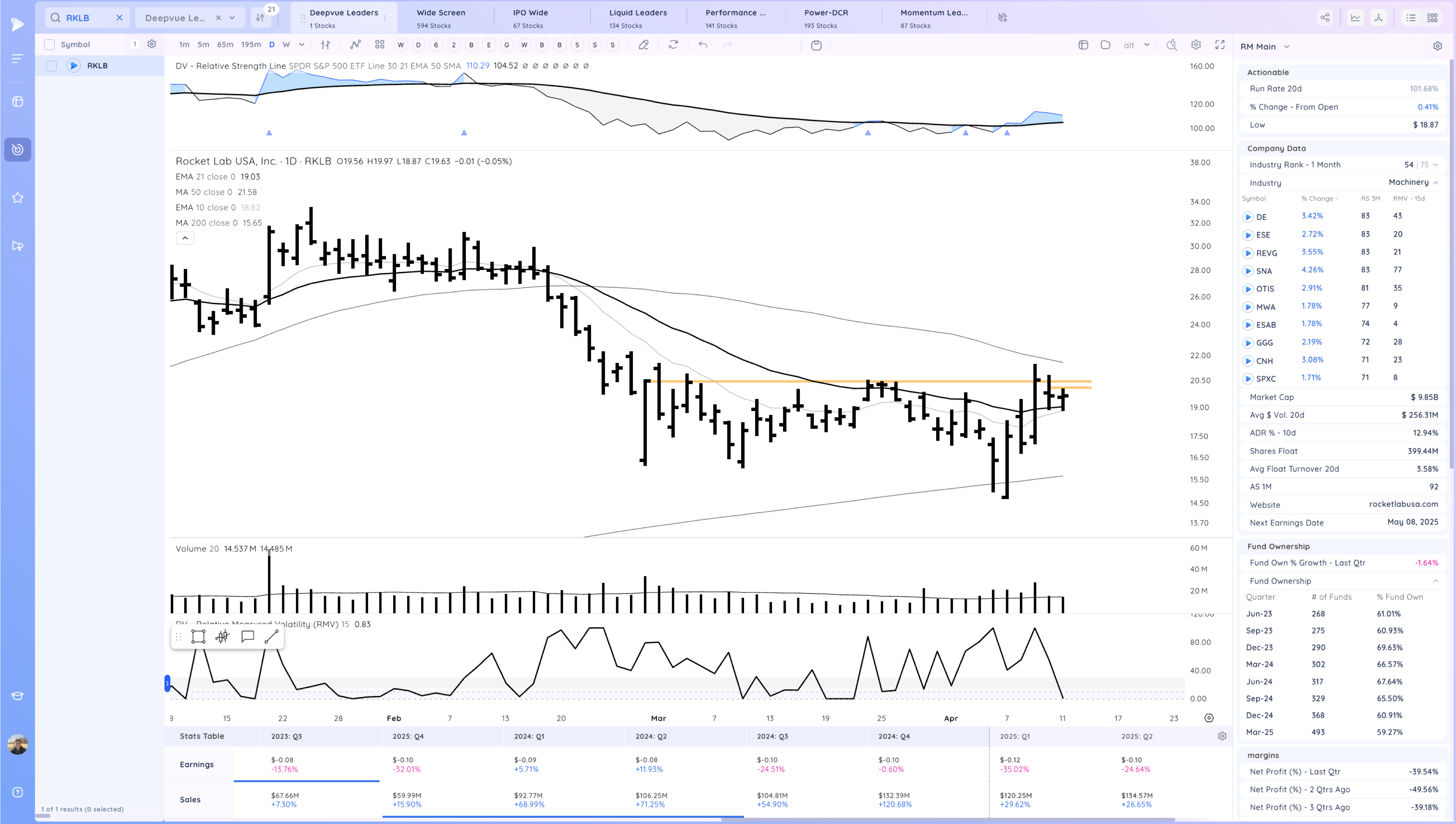Open the calendar icon in chart toolbar
This screenshot has height=824, width=1456.
click(x=816, y=45)
